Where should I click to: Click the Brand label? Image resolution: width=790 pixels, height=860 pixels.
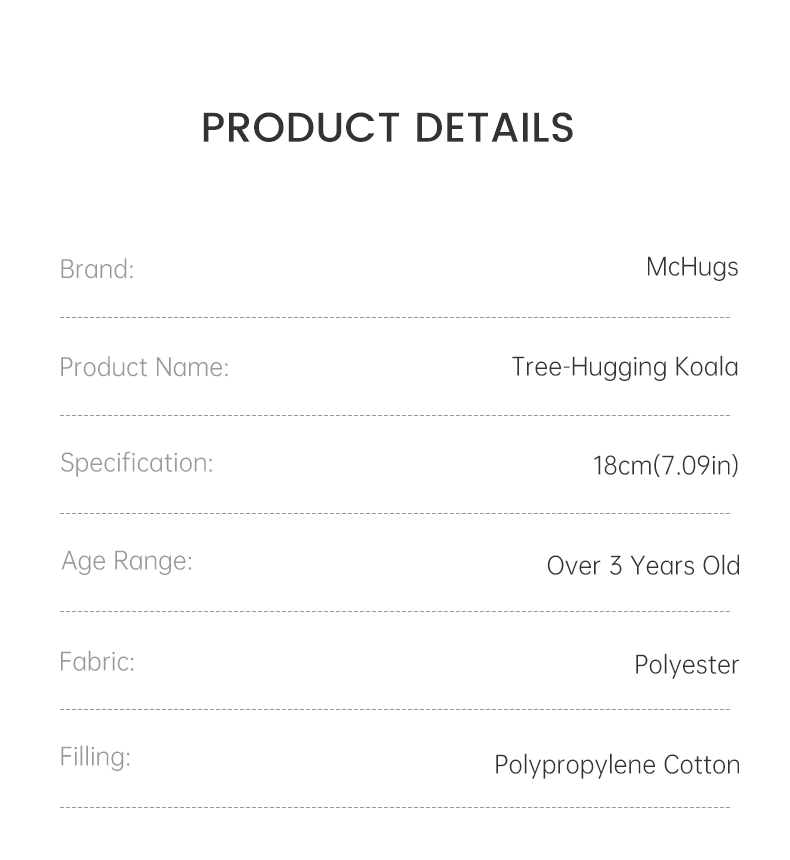click(97, 269)
